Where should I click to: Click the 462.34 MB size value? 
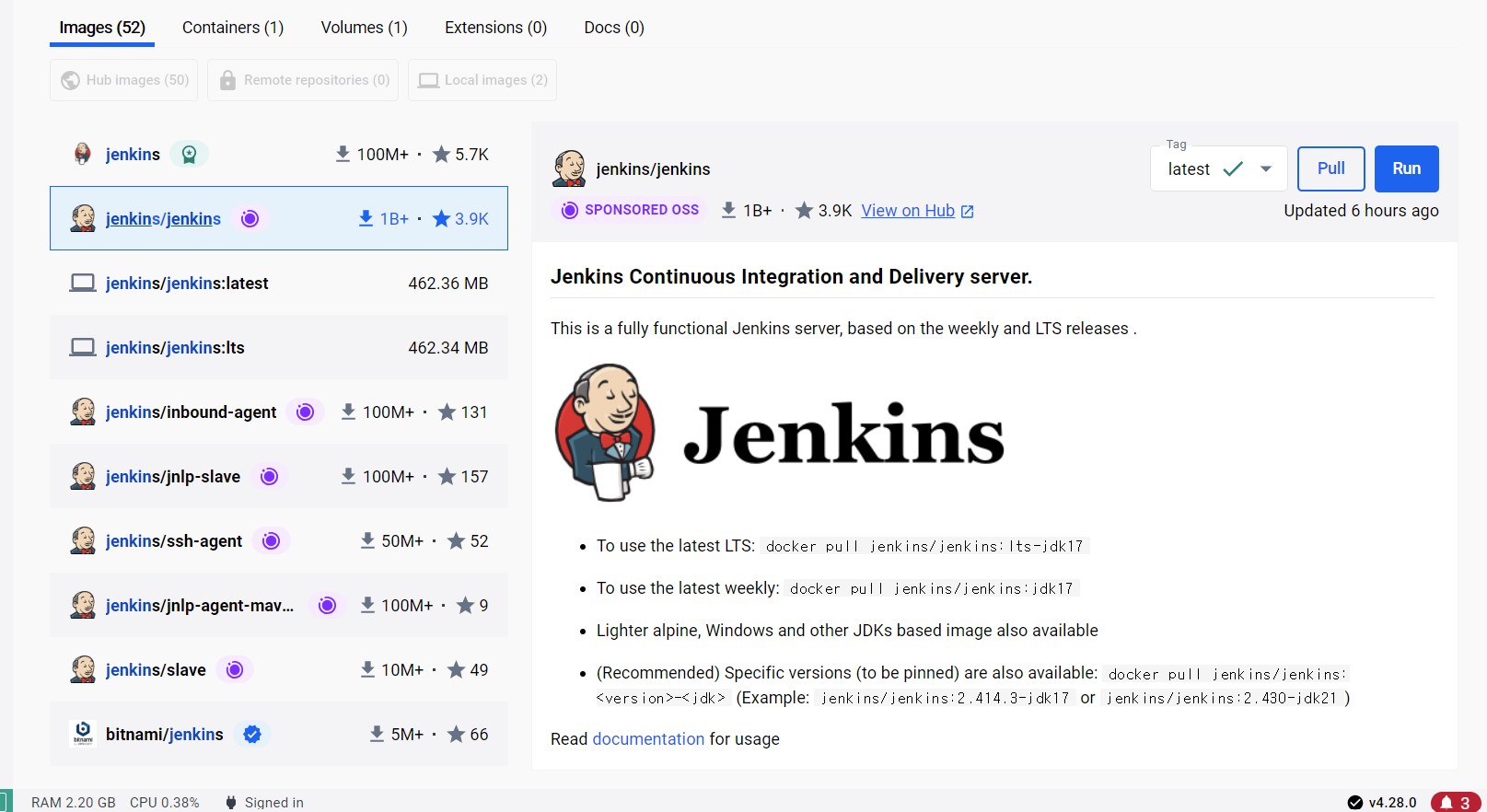click(448, 348)
